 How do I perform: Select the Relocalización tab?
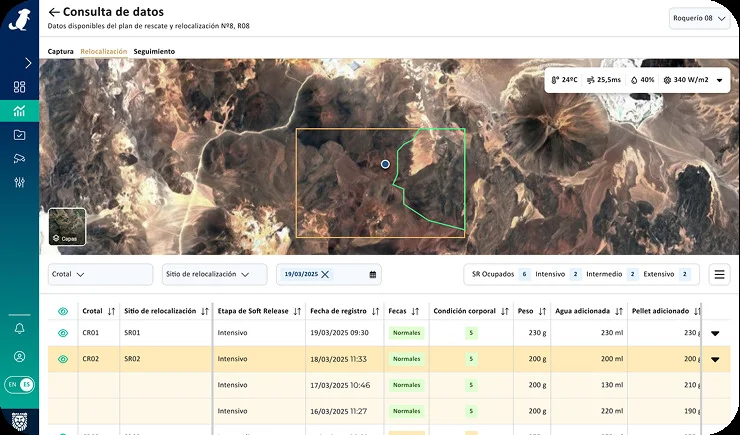(x=103, y=51)
